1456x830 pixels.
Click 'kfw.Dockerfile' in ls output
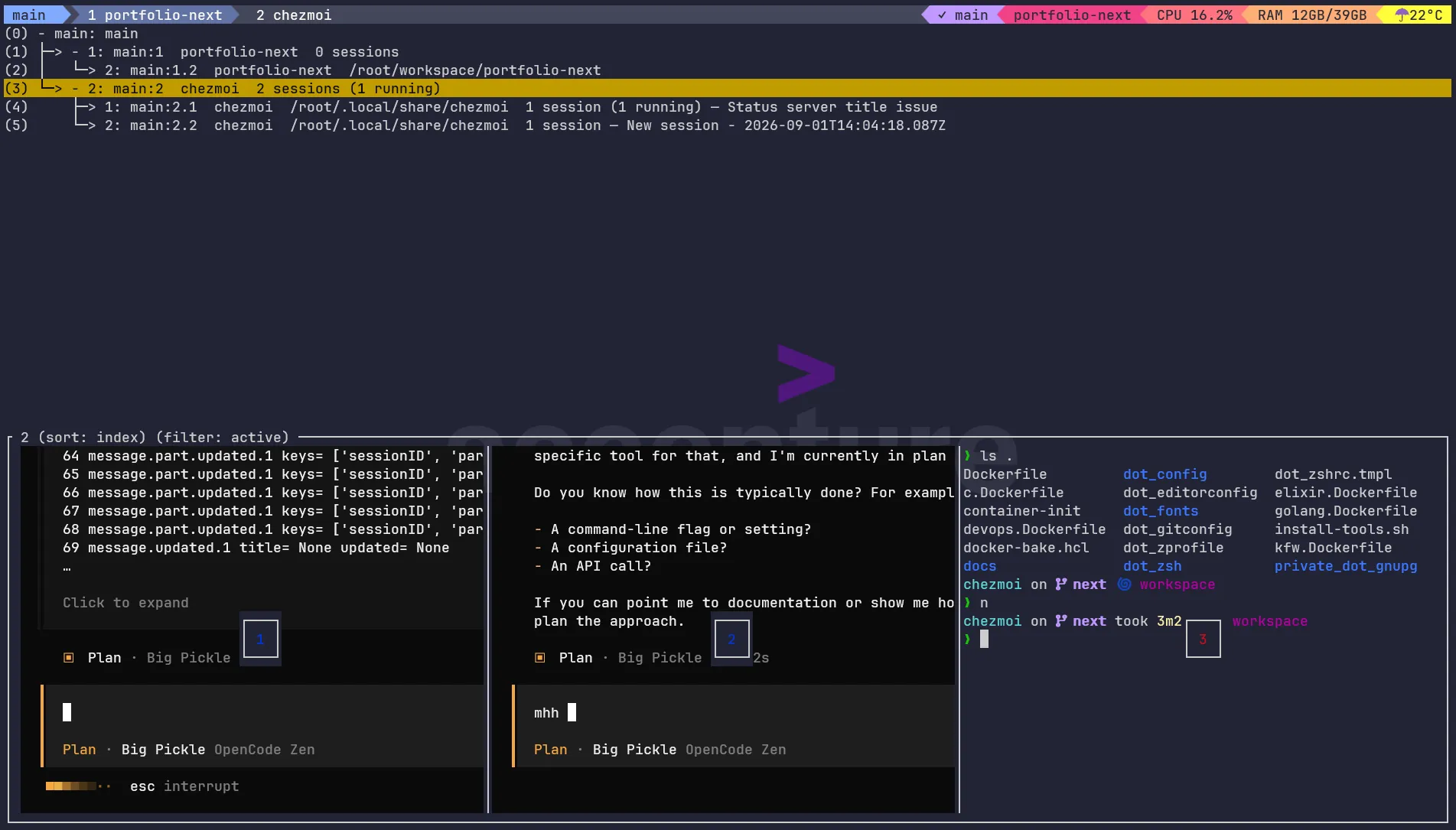point(1333,548)
